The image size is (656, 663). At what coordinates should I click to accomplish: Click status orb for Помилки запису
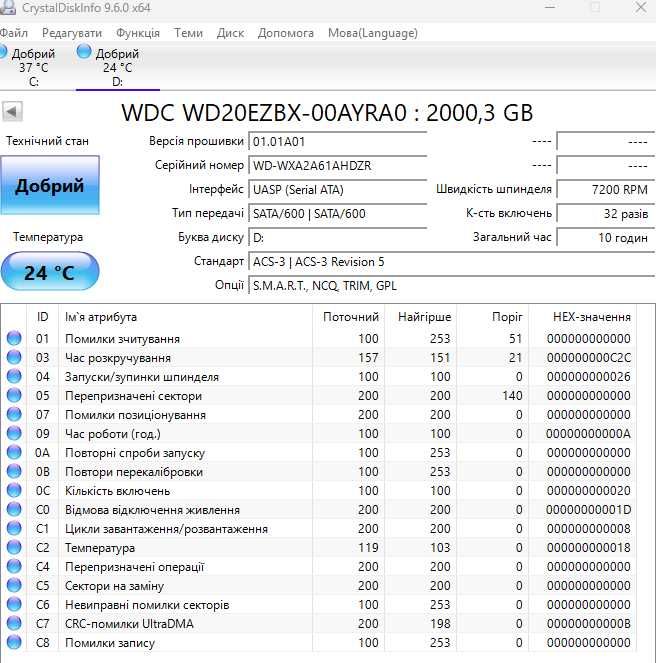(x=14, y=642)
